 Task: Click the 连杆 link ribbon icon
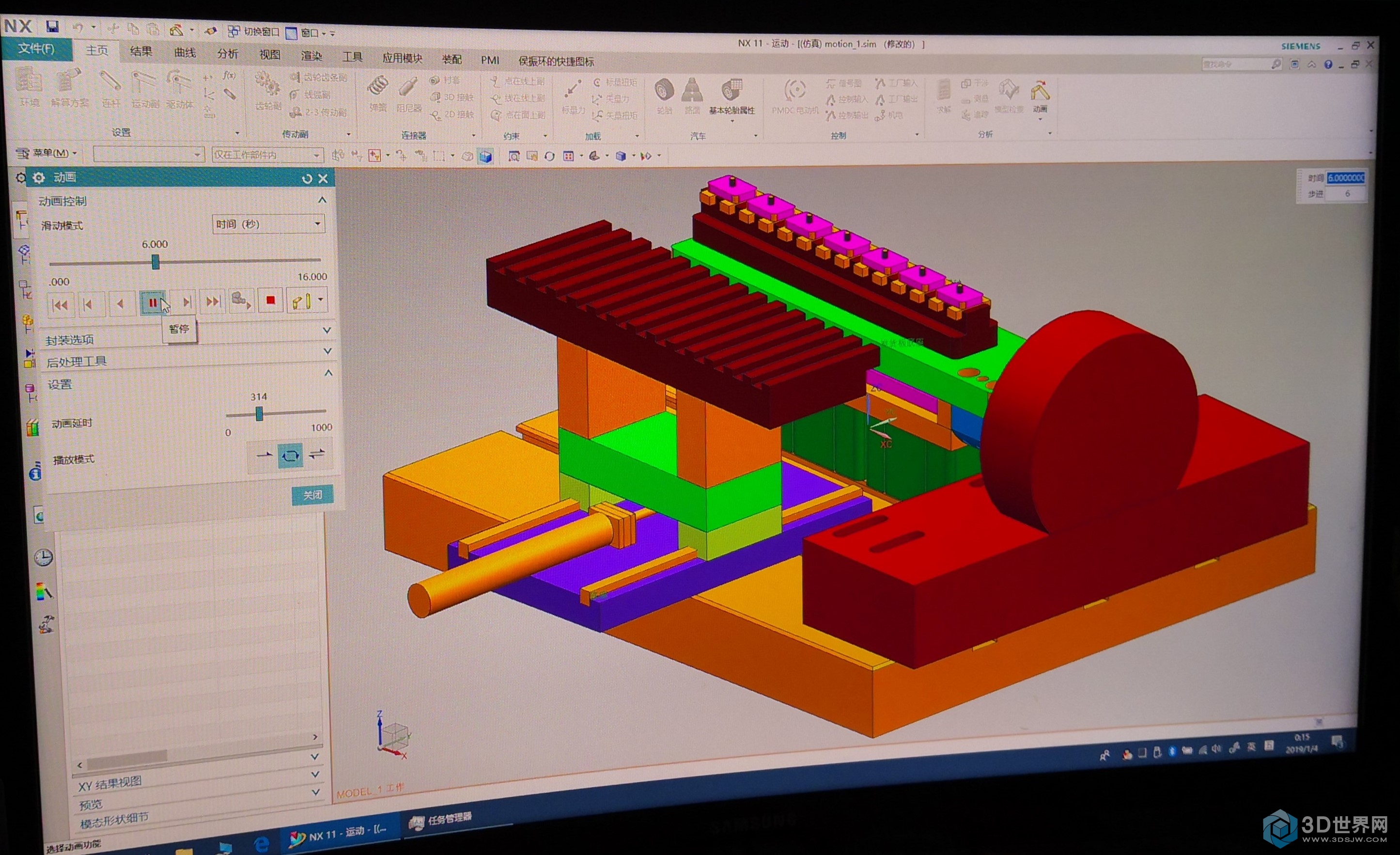(x=111, y=89)
